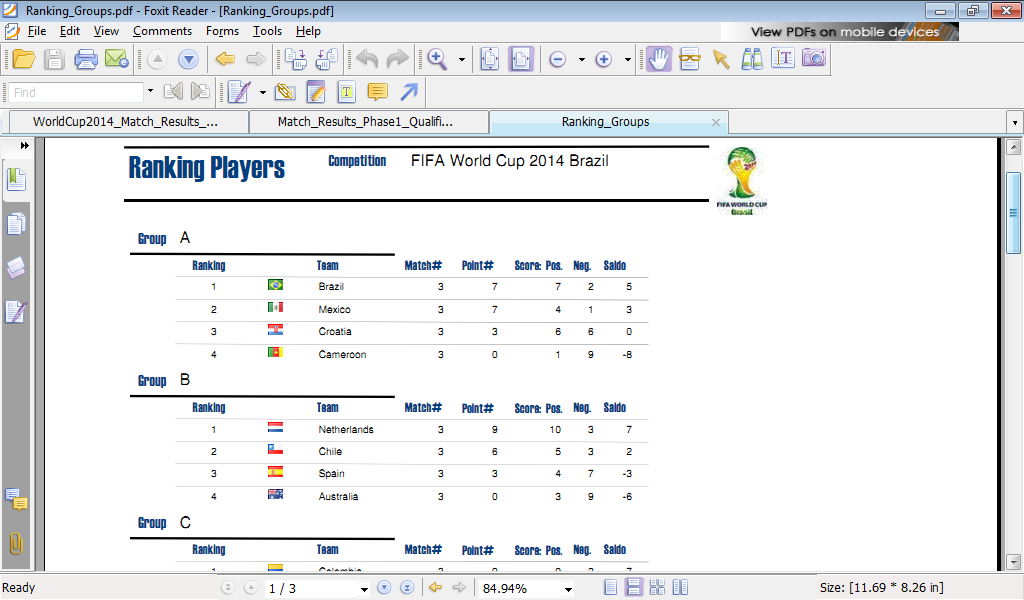Click the Snapshot camera tool

(x=814, y=59)
